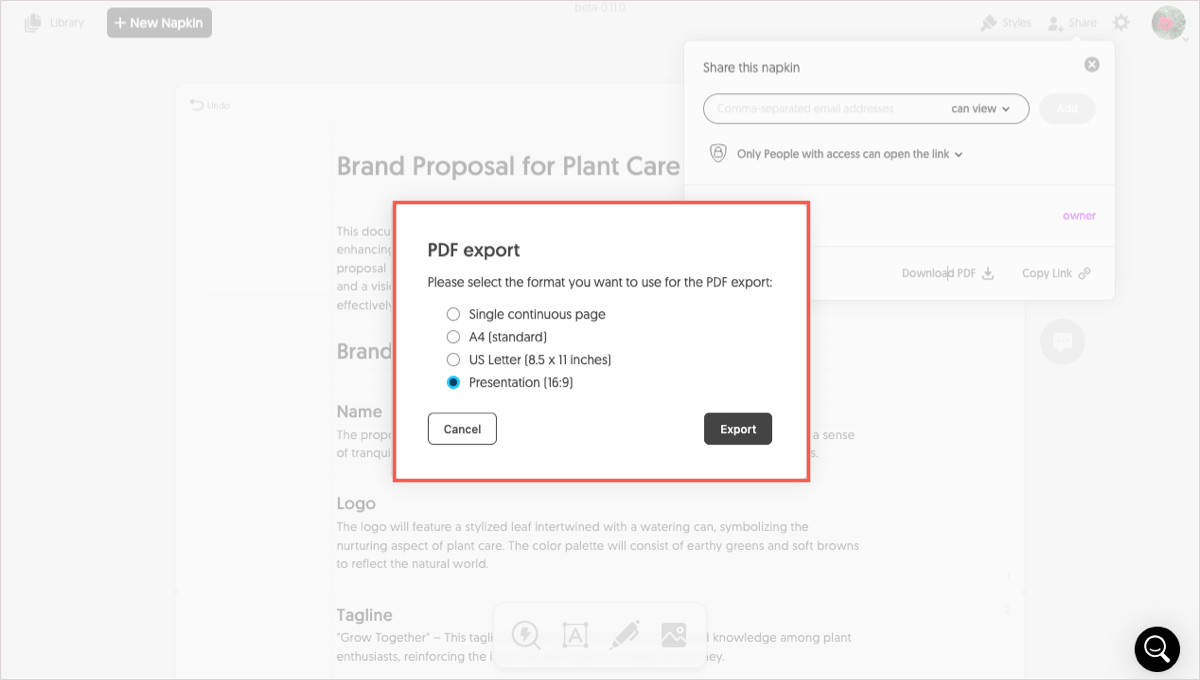Click the Export button
This screenshot has width=1200, height=680.
738,429
